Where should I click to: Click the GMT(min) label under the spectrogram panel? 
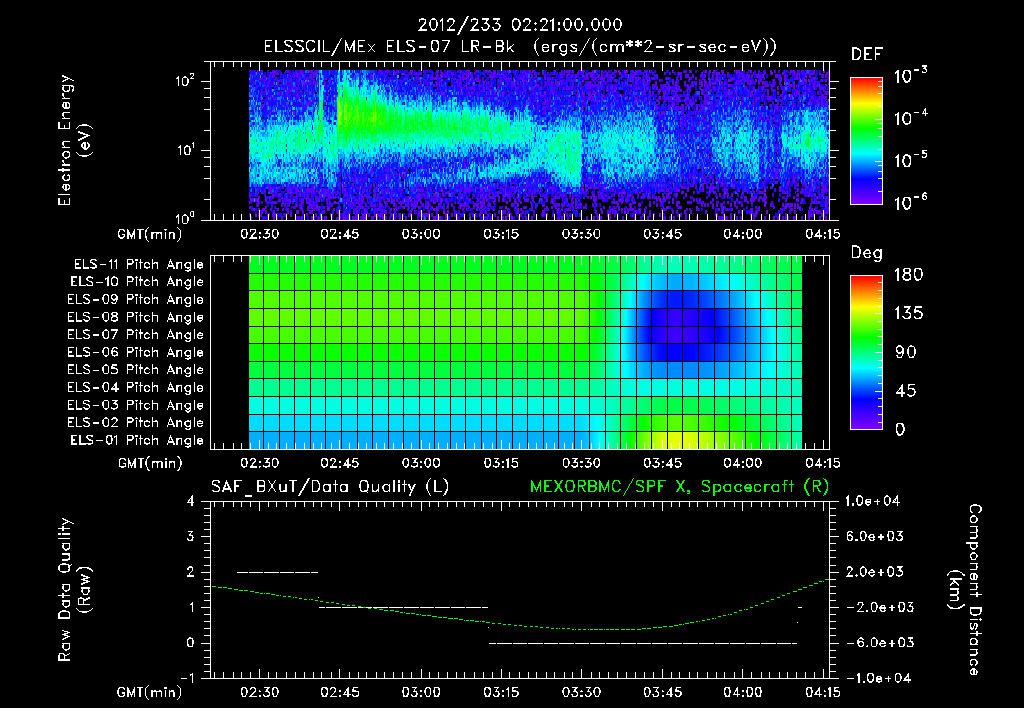[149, 234]
